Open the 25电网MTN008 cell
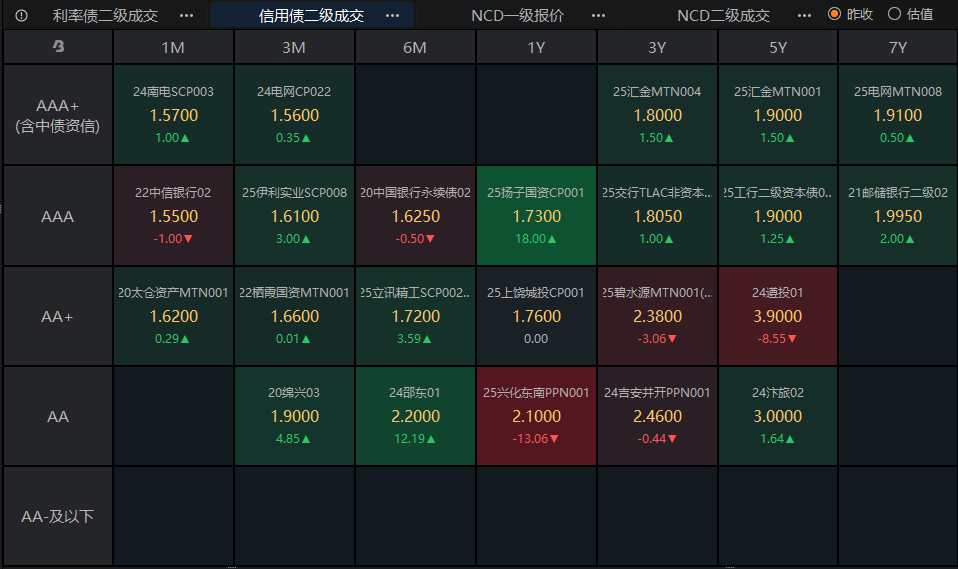Viewport: 958px width, 569px height. pos(898,115)
